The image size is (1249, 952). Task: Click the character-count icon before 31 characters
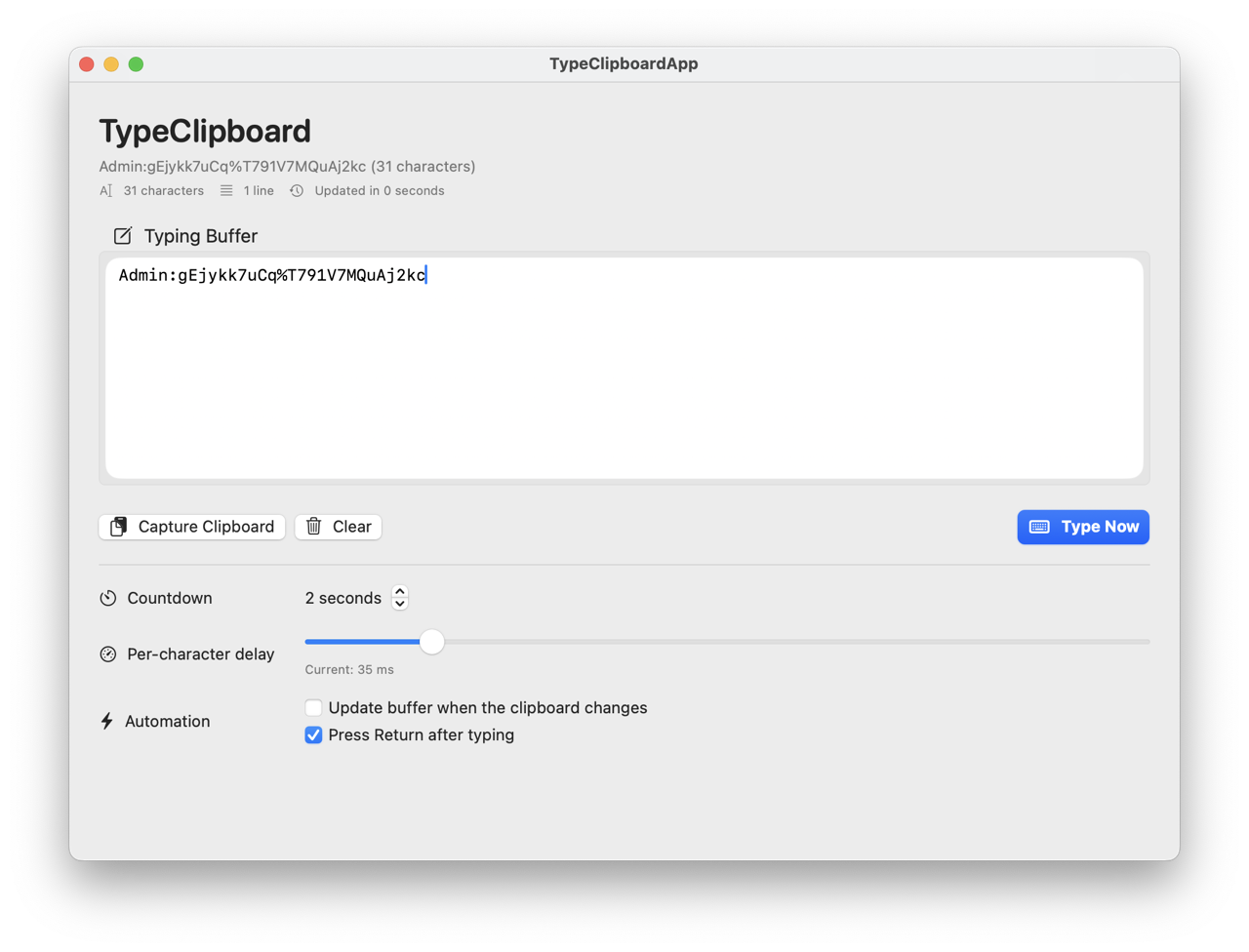tap(105, 190)
